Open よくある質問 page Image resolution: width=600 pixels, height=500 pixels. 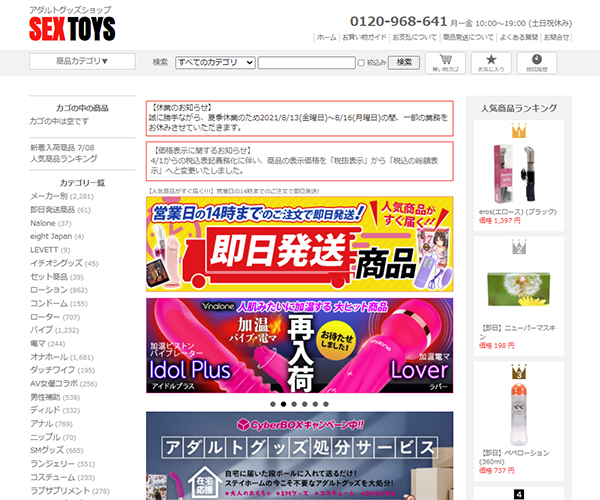[x=519, y=37]
